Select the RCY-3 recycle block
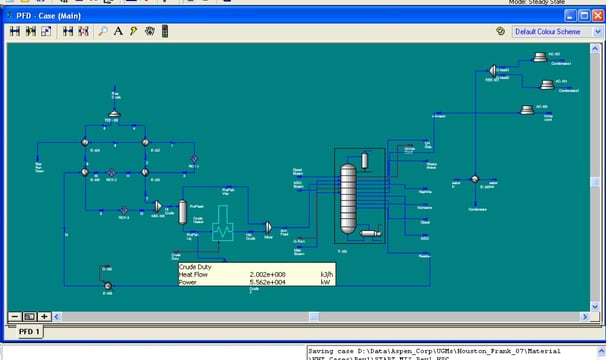The image size is (606, 360). [124, 210]
